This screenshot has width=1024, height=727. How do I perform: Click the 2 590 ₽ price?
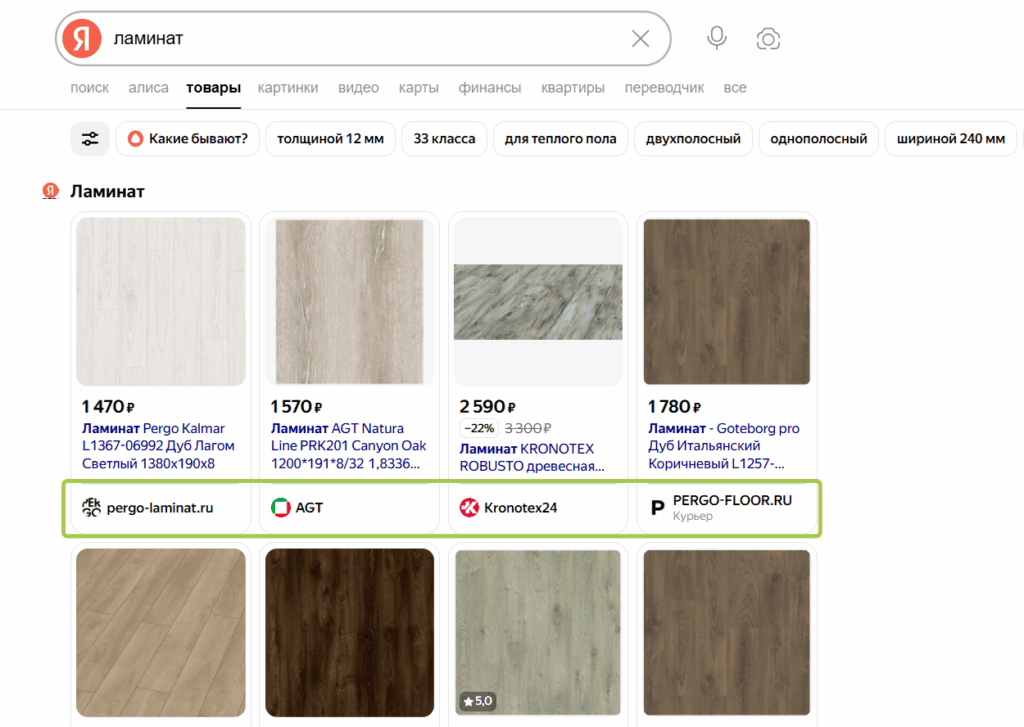click(487, 406)
